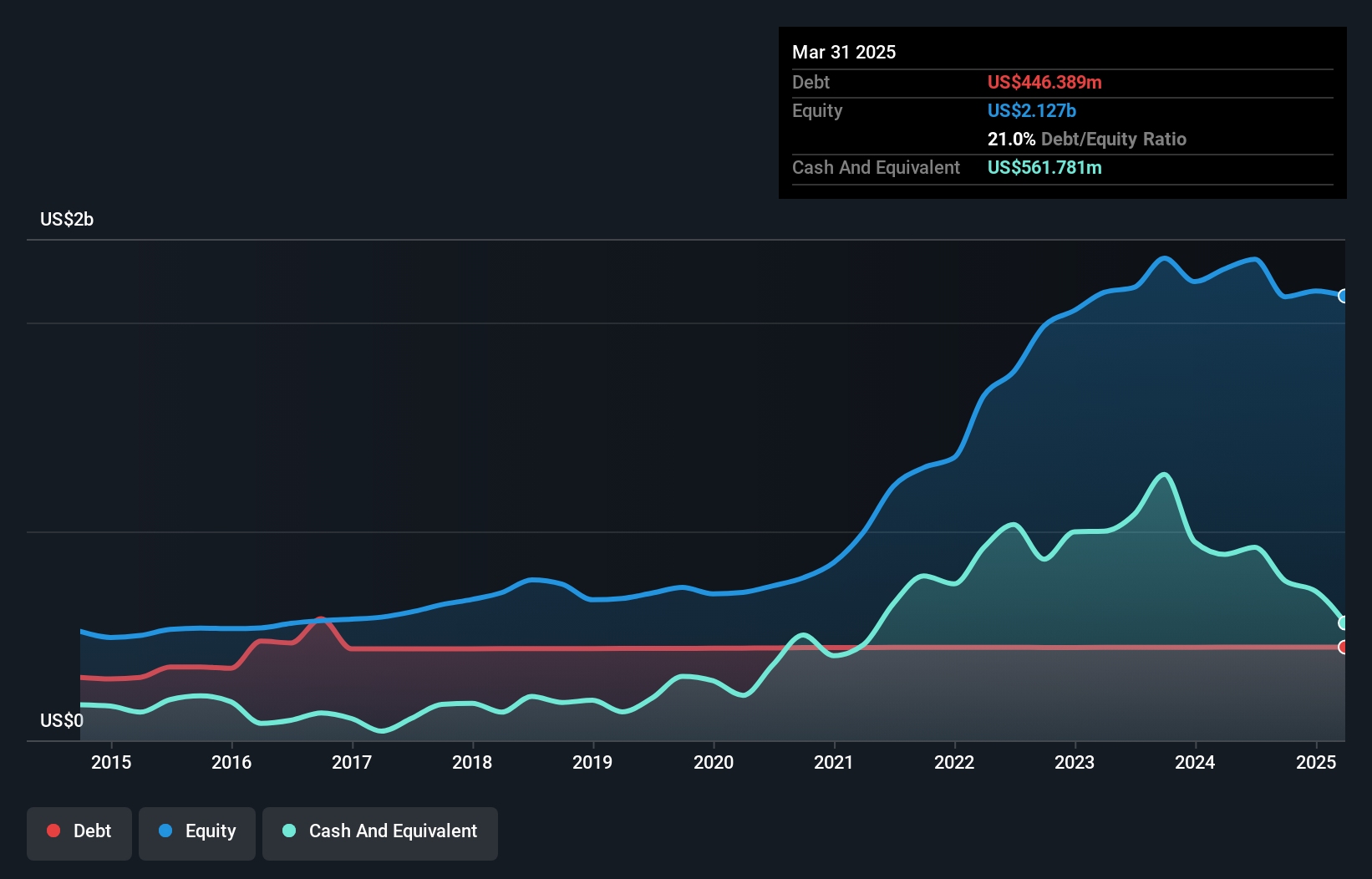
Task: Click the 2021 x-axis label
Action: click(834, 762)
